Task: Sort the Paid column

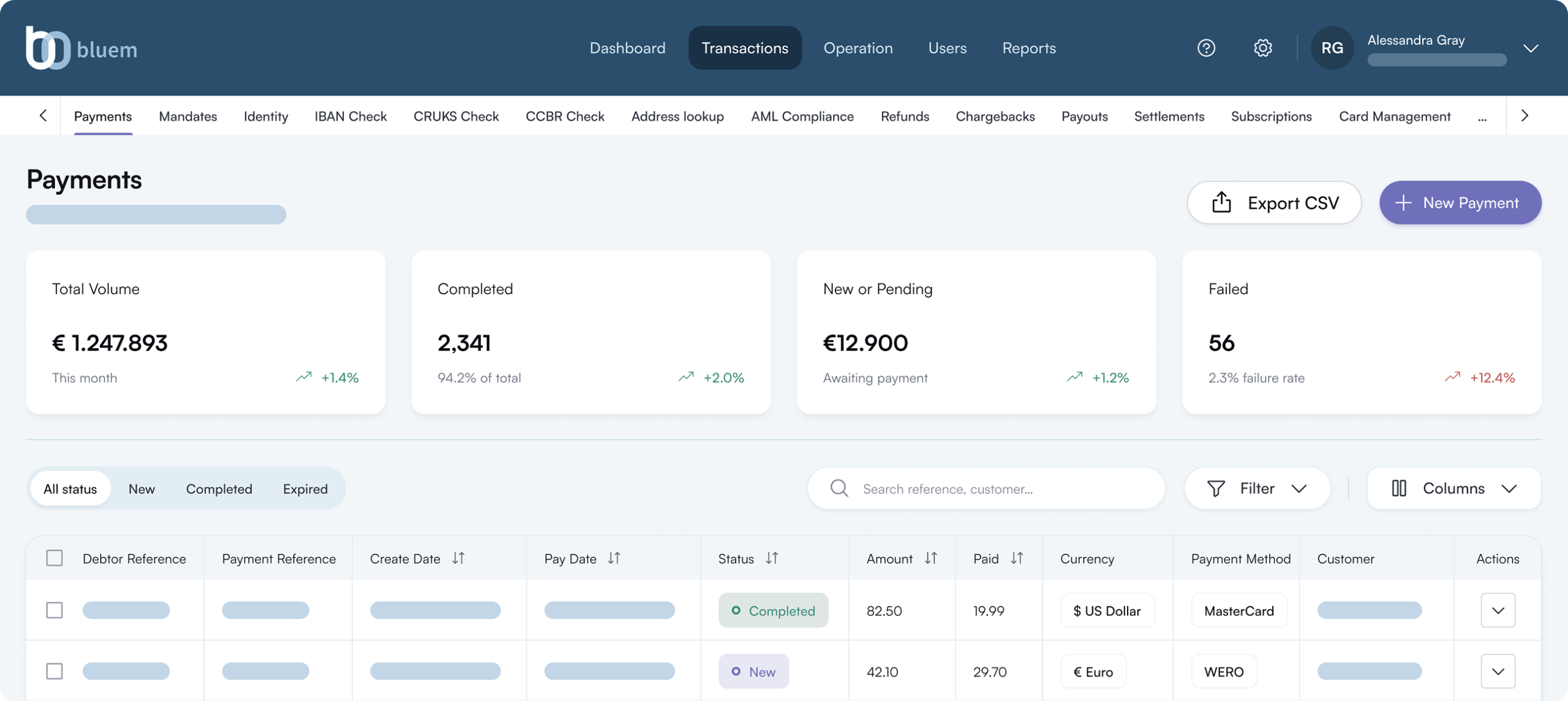Action: point(1017,558)
